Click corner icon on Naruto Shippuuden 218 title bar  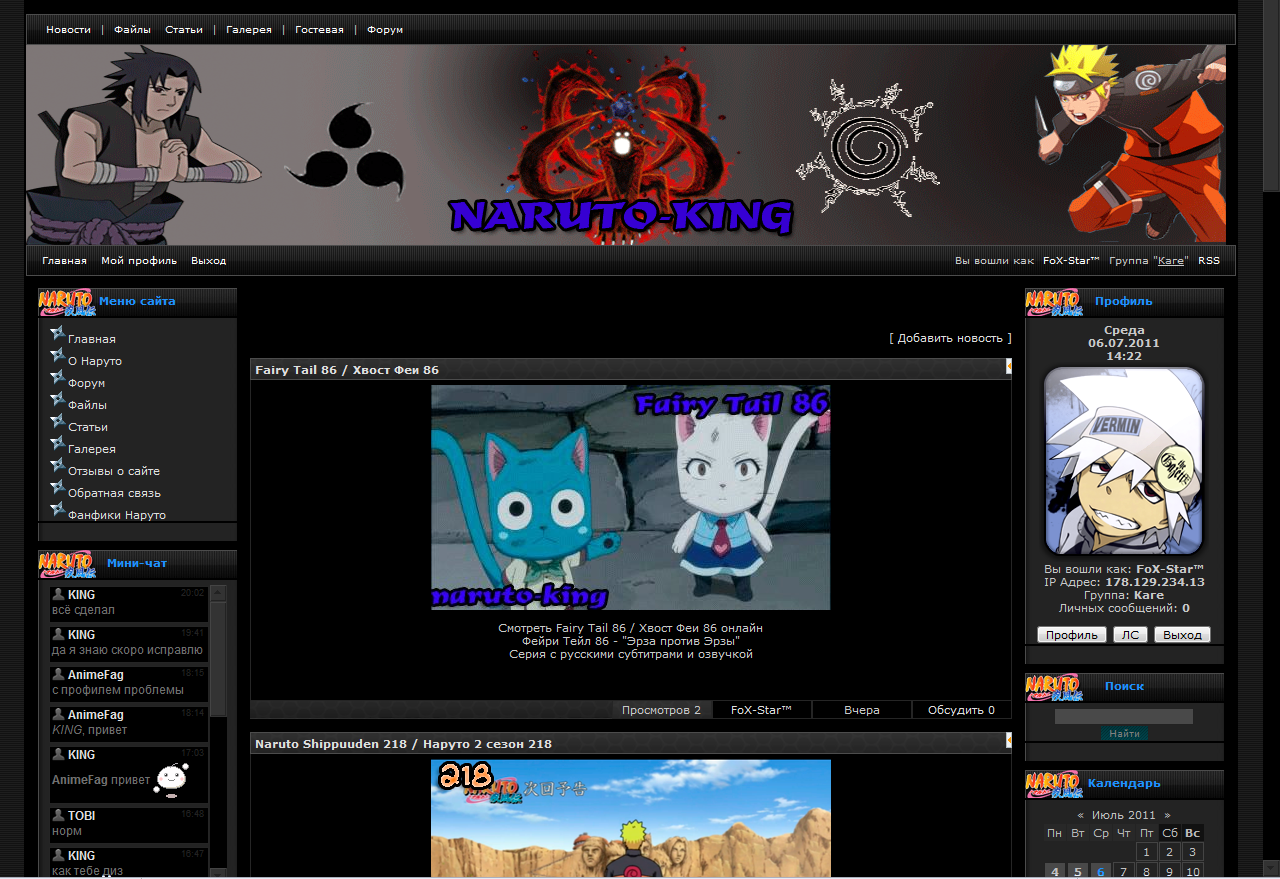click(x=1008, y=741)
